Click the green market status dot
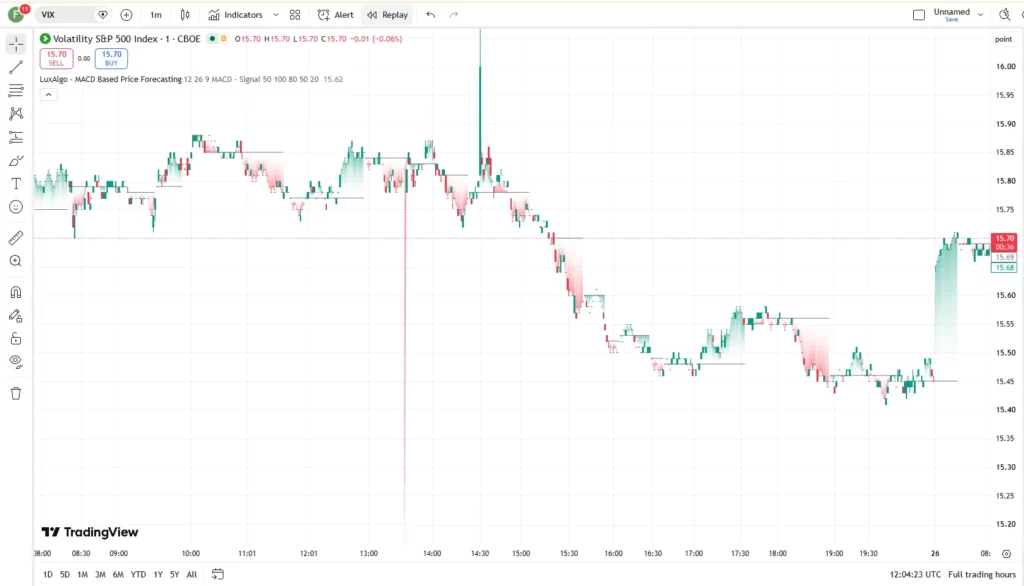This screenshot has height=586, width=1024. click(212, 39)
